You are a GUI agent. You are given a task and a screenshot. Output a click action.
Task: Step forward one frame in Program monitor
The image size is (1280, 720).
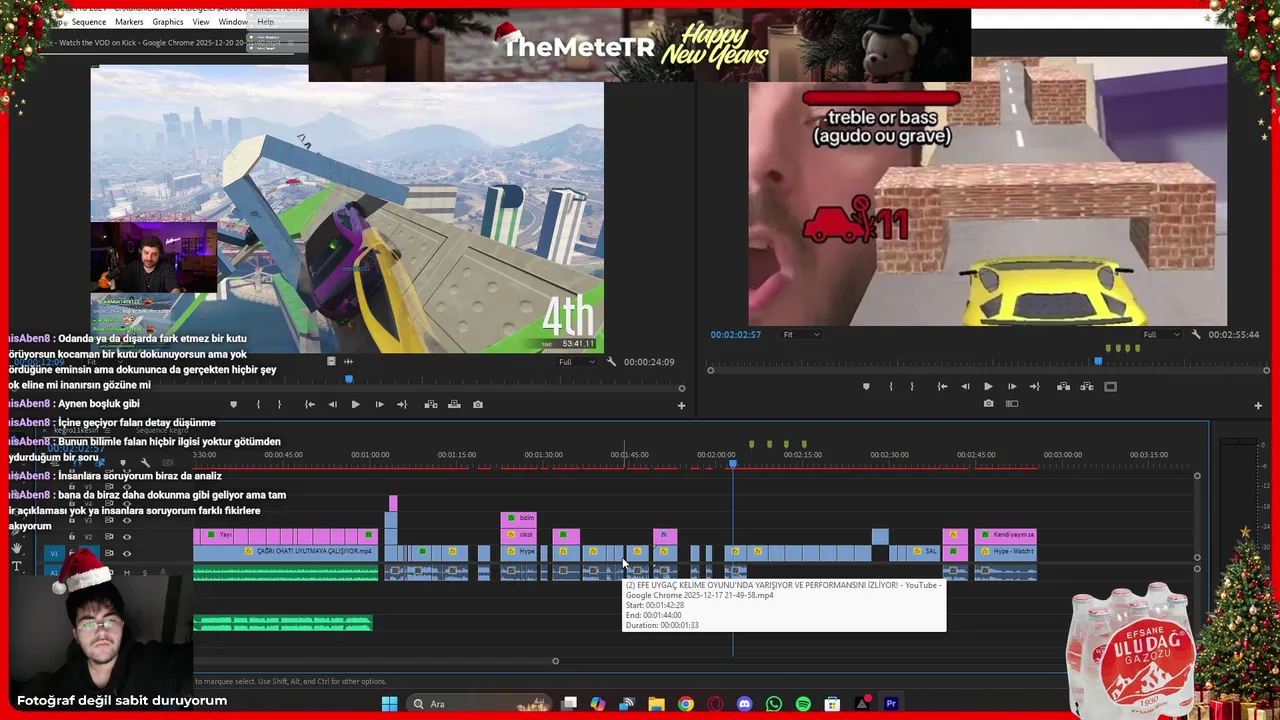pyautogui.click(x=1012, y=387)
